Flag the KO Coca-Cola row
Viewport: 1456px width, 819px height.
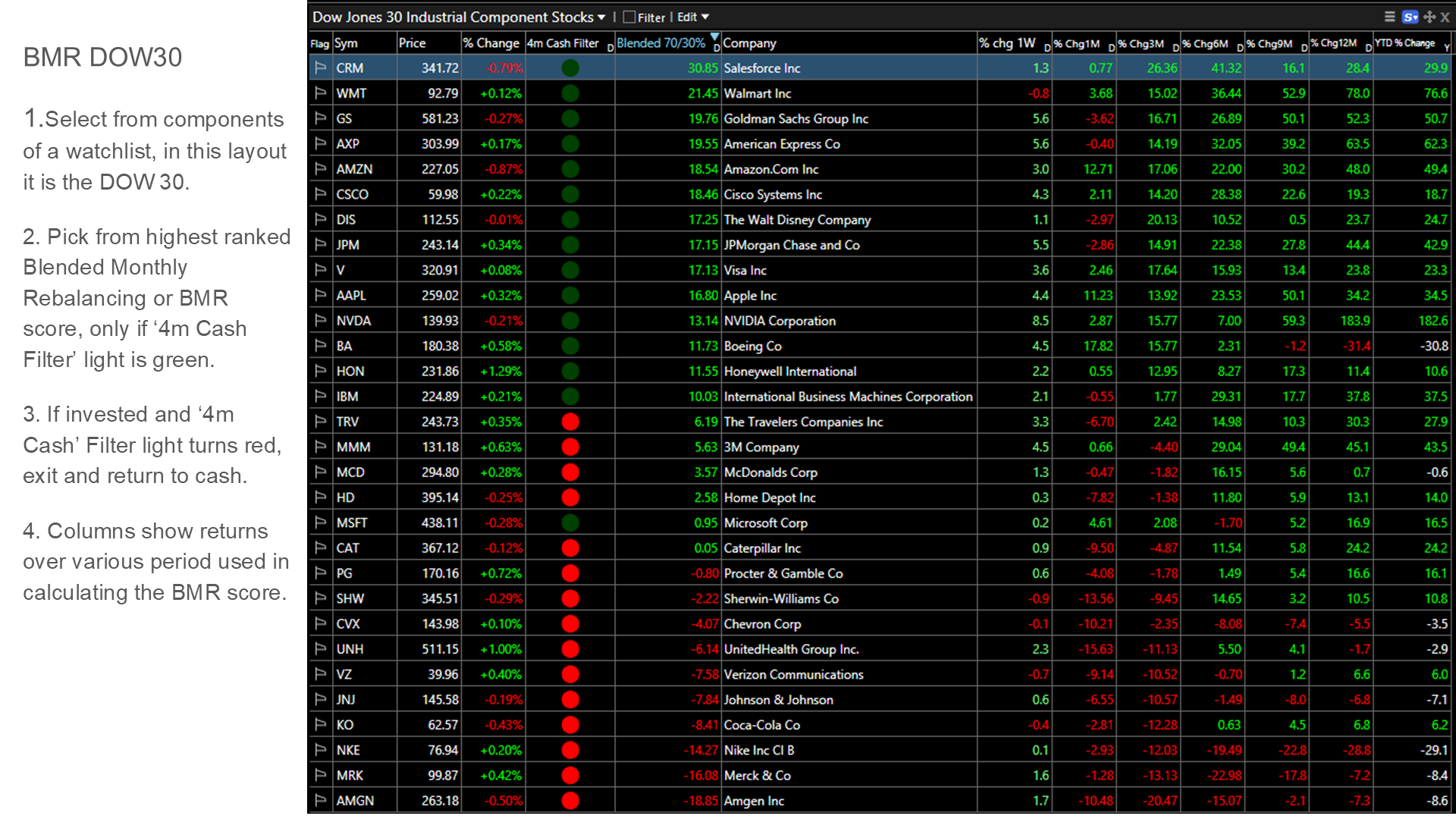[320, 724]
